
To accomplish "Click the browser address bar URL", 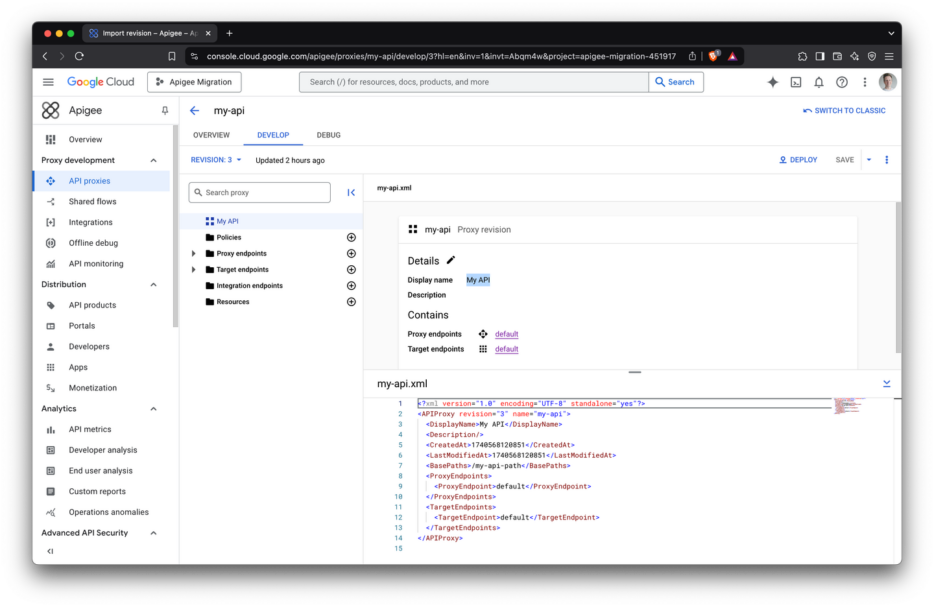I will tap(441, 56).
